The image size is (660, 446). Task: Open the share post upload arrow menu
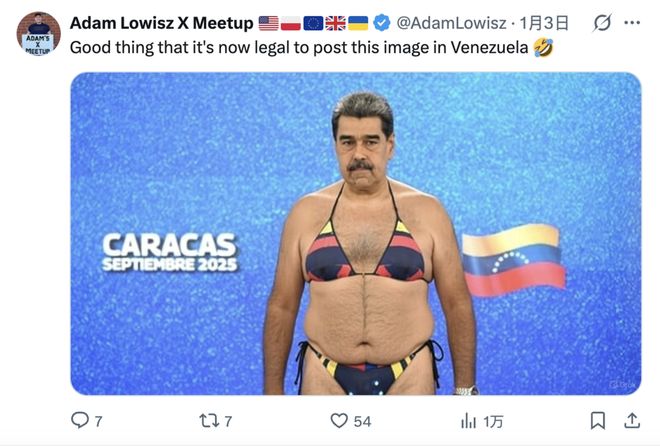(632, 420)
